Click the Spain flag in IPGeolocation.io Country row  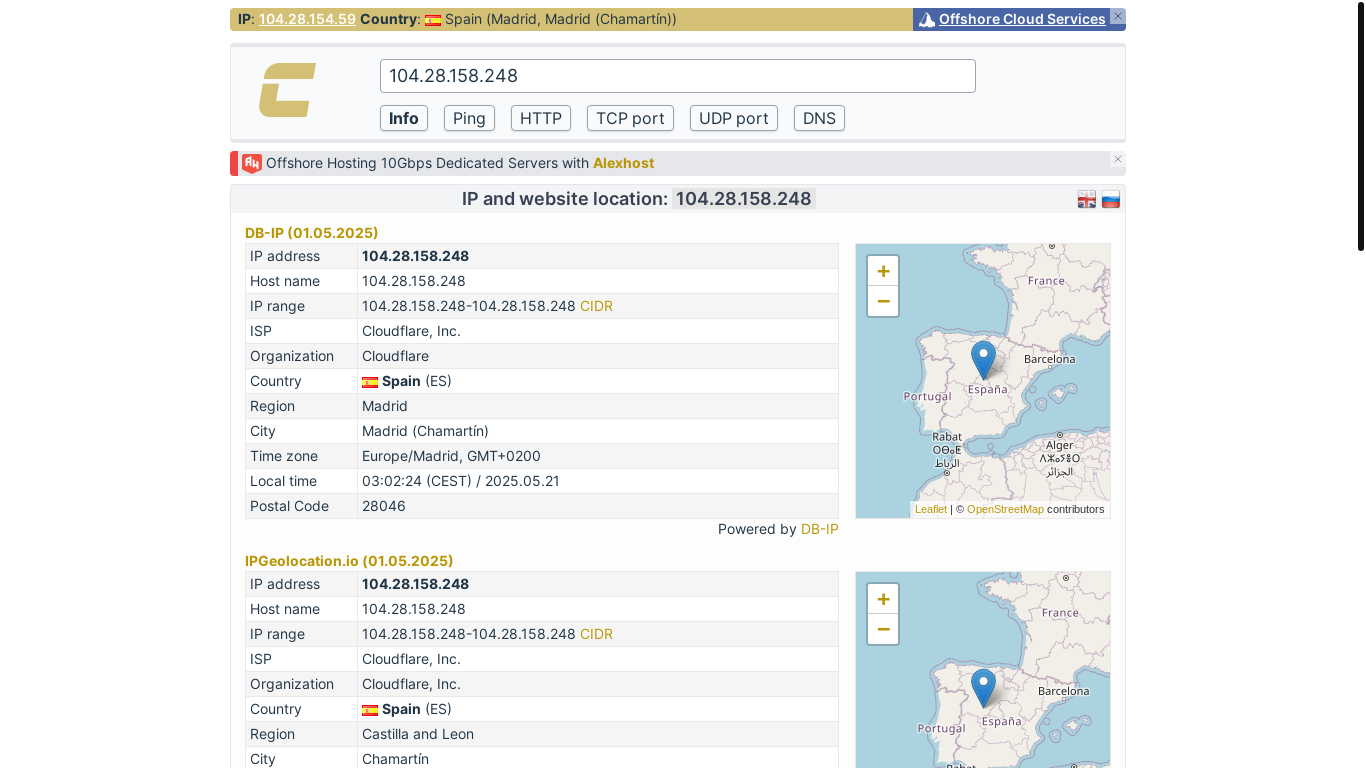(370, 710)
